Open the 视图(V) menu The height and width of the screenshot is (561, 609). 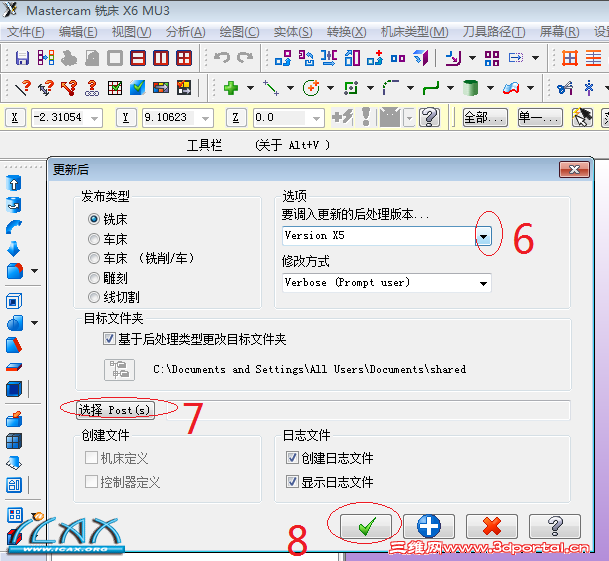click(x=132, y=32)
